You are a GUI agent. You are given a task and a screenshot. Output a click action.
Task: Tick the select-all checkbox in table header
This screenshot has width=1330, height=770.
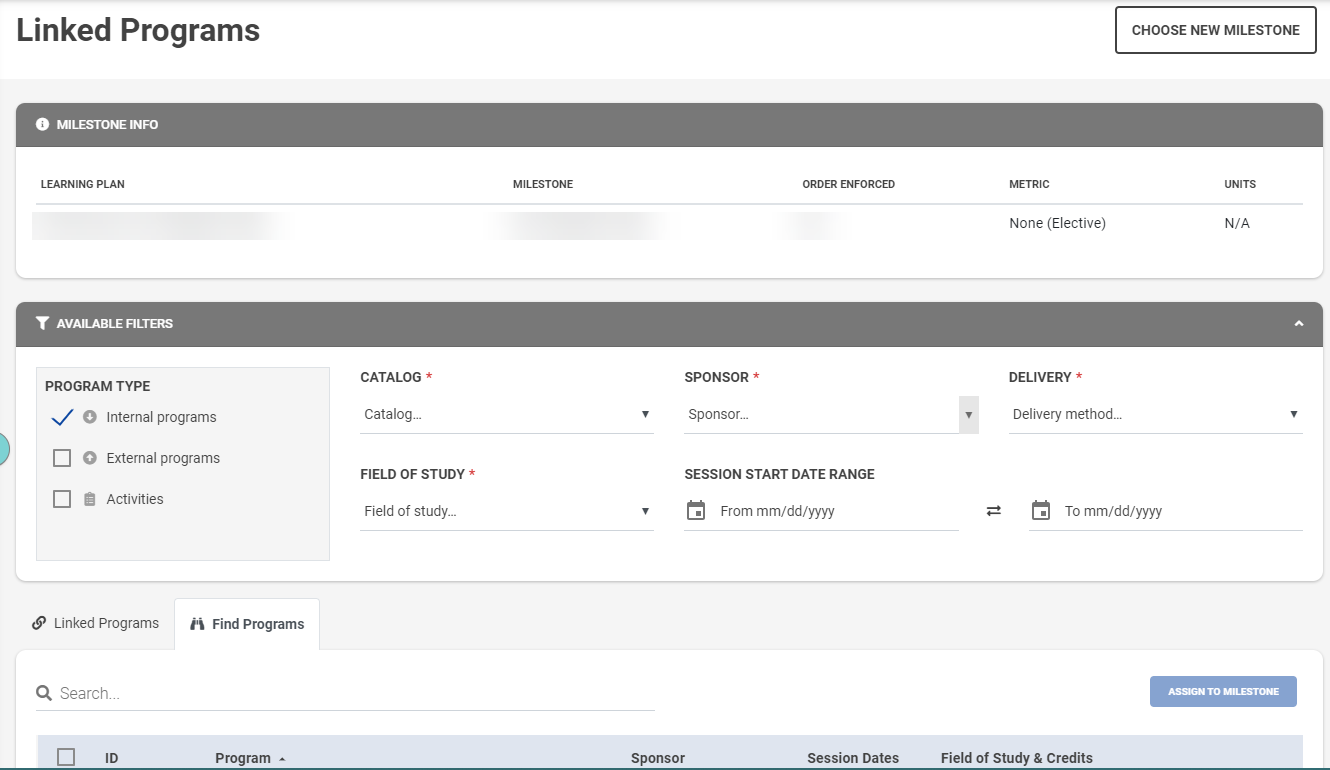(x=66, y=757)
